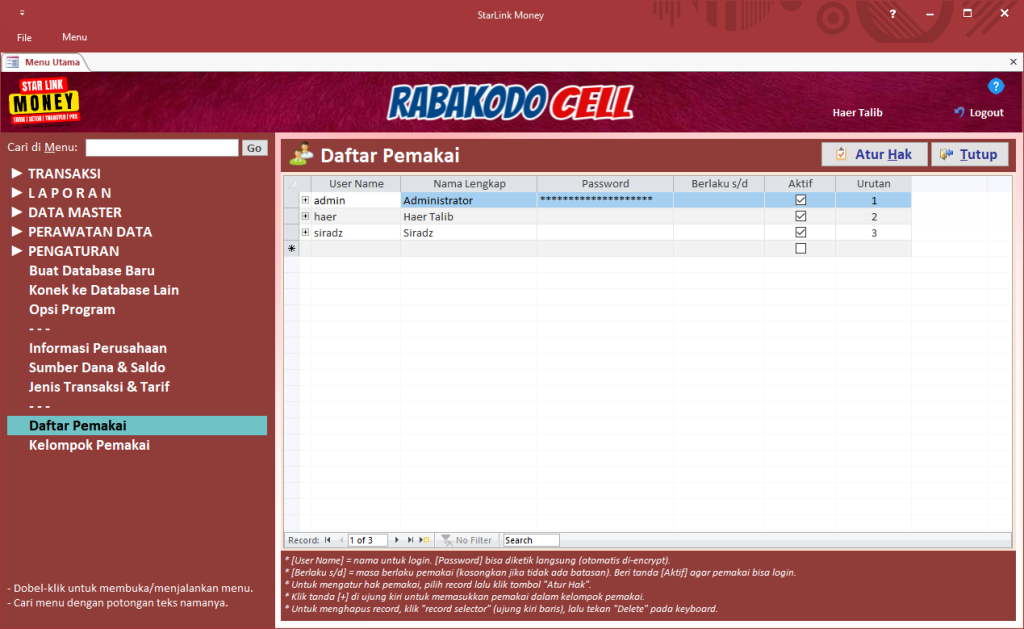Click the Berlaku s/d column header

(719, 184)
